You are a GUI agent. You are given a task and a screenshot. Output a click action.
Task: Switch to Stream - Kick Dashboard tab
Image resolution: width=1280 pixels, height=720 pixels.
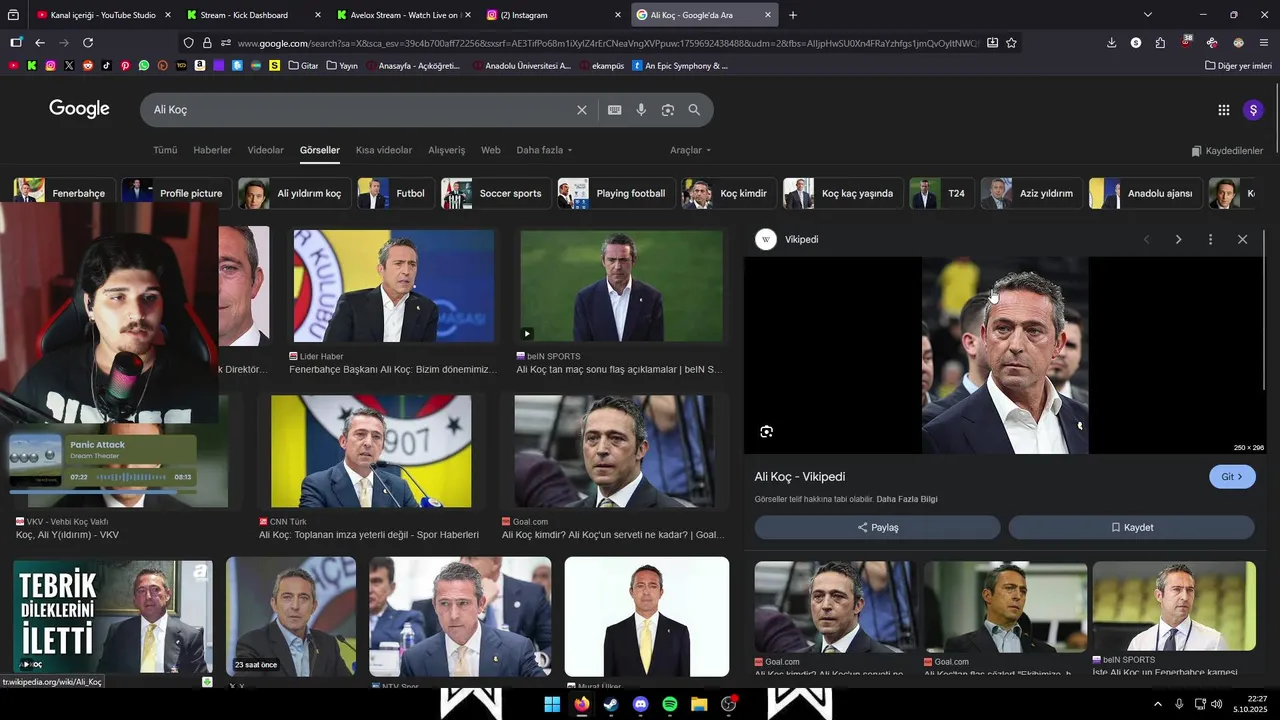254,15
